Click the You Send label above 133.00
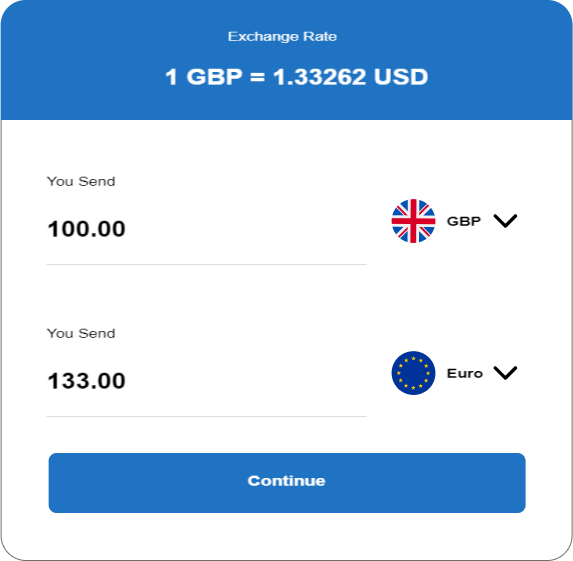 point(81,333)
